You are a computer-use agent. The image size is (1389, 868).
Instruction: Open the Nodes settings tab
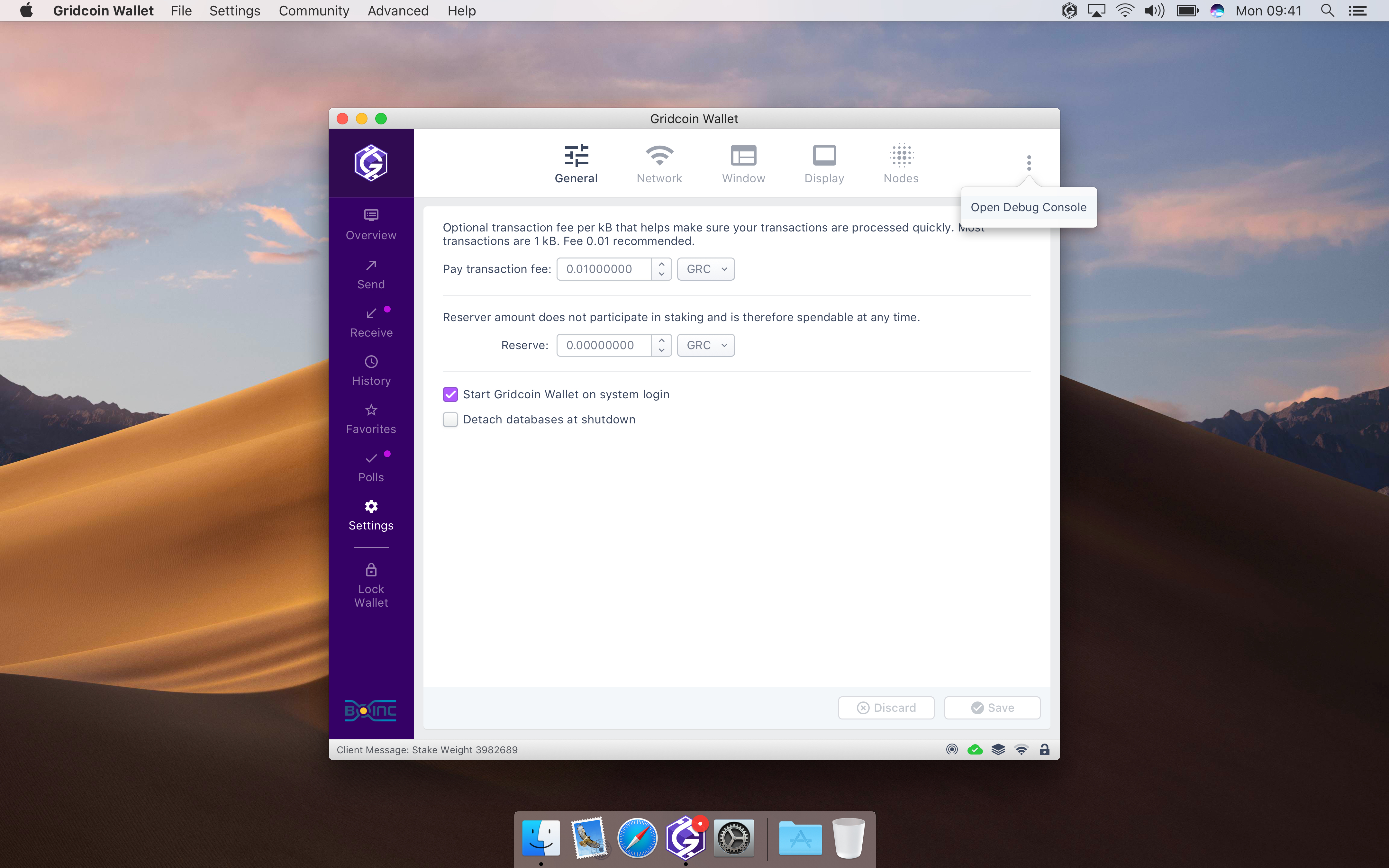901,164
